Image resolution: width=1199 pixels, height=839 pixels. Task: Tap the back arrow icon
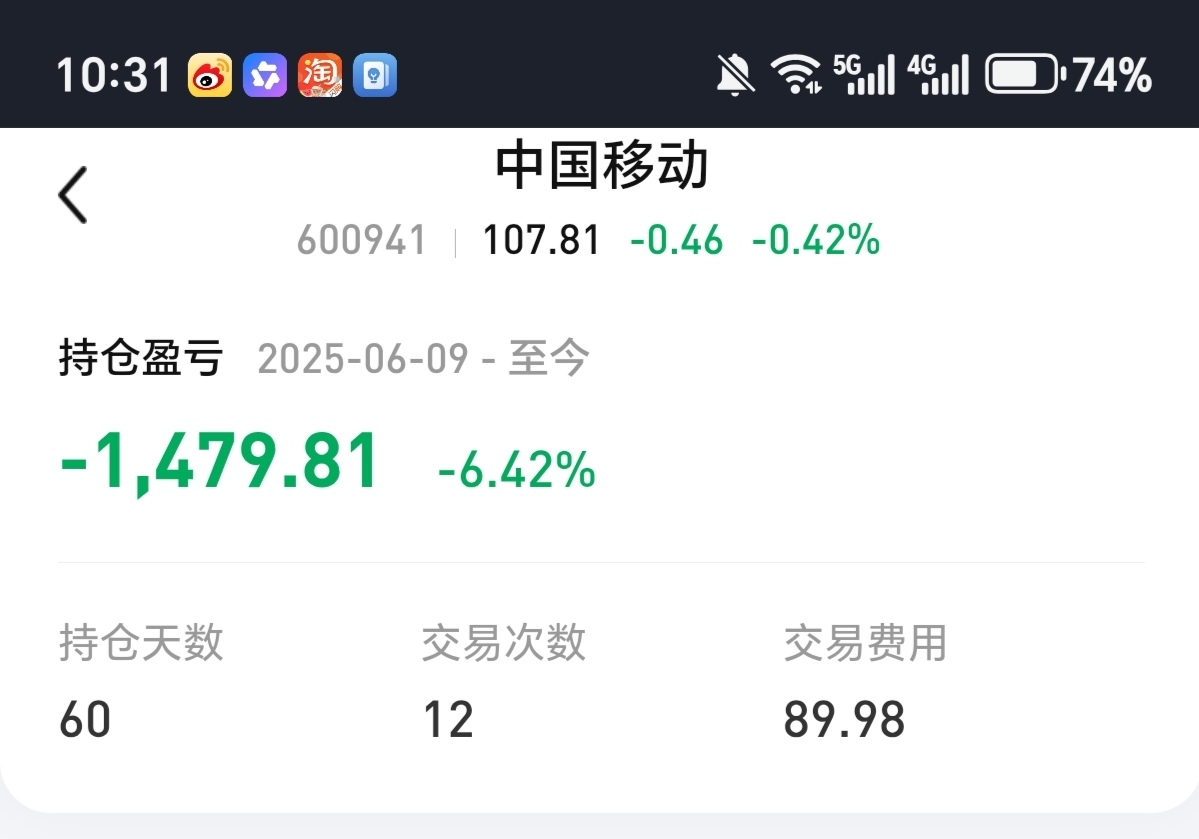[73, 195]
